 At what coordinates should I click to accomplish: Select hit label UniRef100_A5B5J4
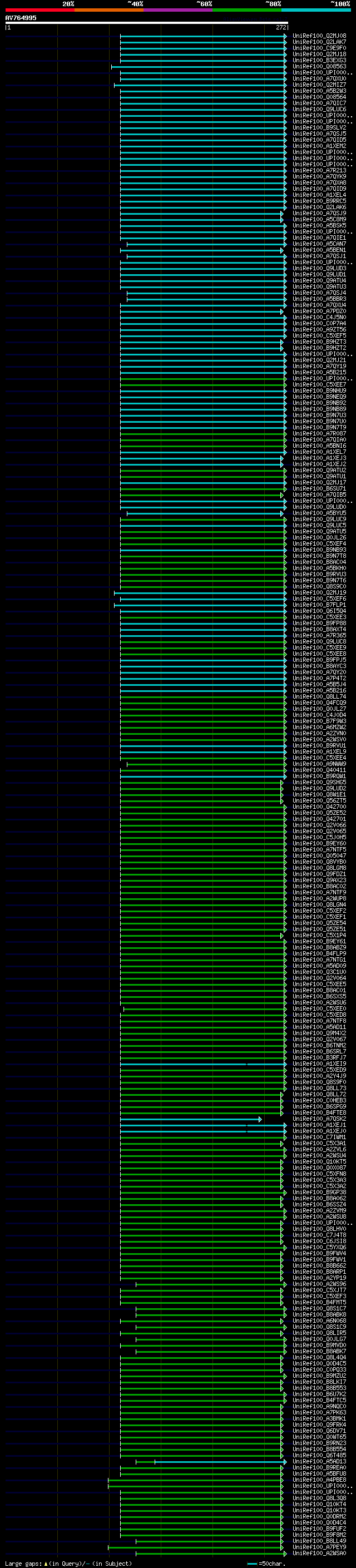click(x=319, y=684)
